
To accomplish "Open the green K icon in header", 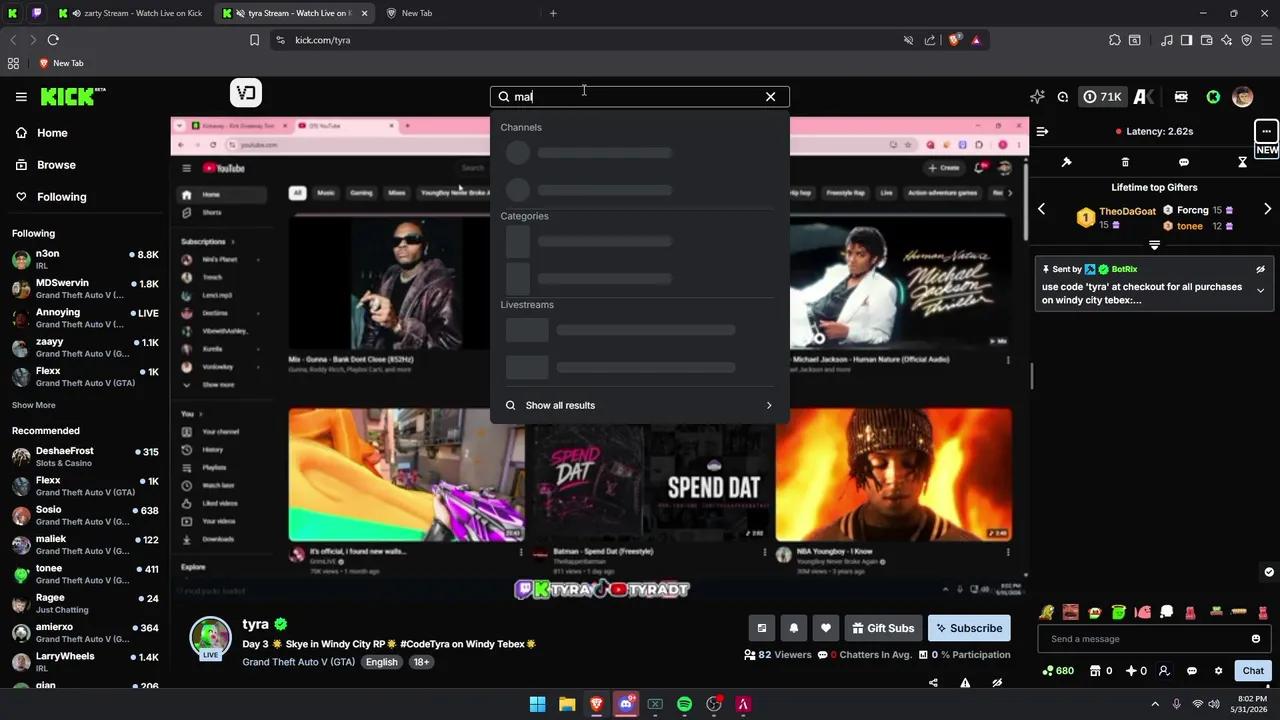I will pos(1213,97).
